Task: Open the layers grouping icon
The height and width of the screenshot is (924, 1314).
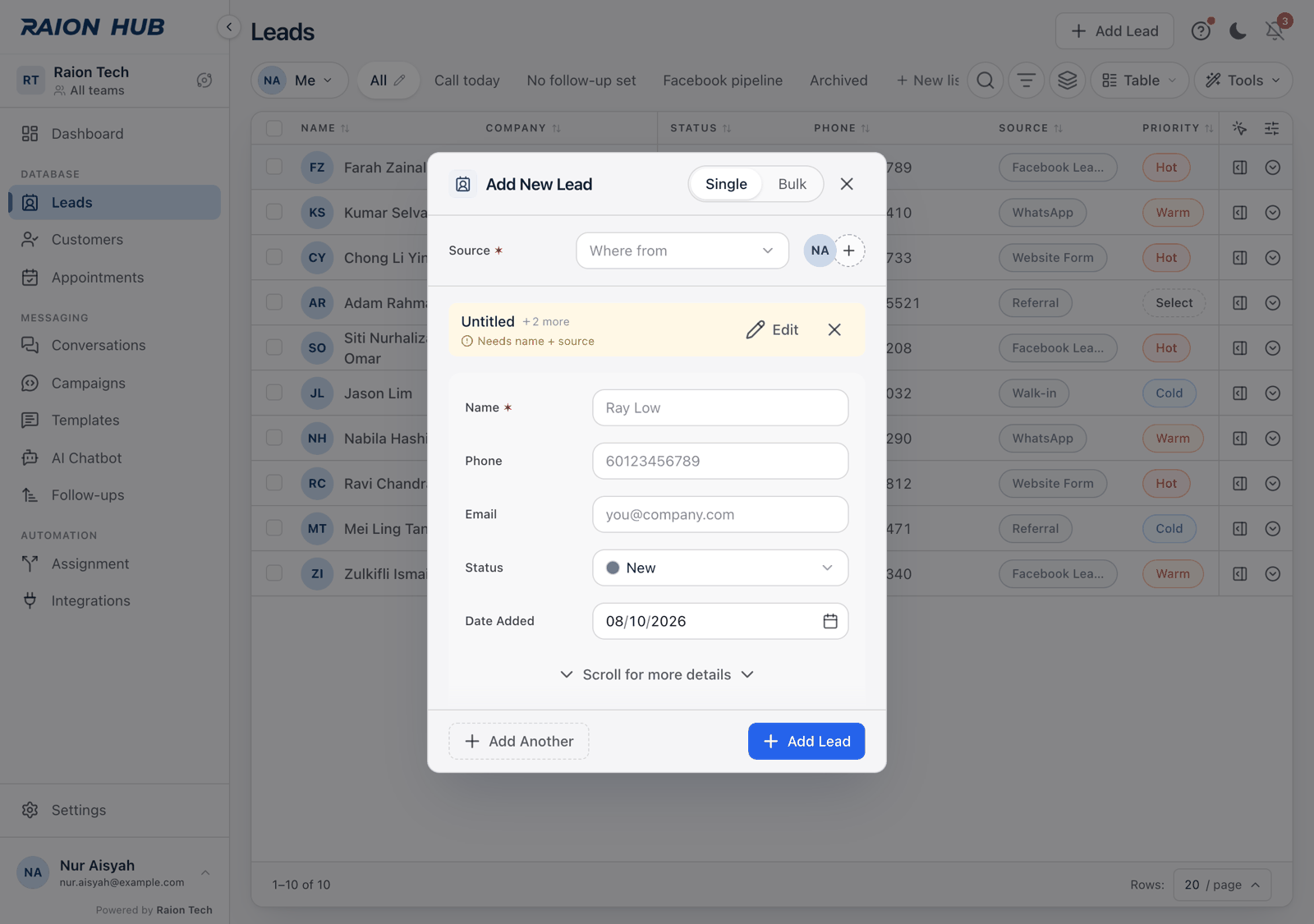Action: tap(1068, 80)
